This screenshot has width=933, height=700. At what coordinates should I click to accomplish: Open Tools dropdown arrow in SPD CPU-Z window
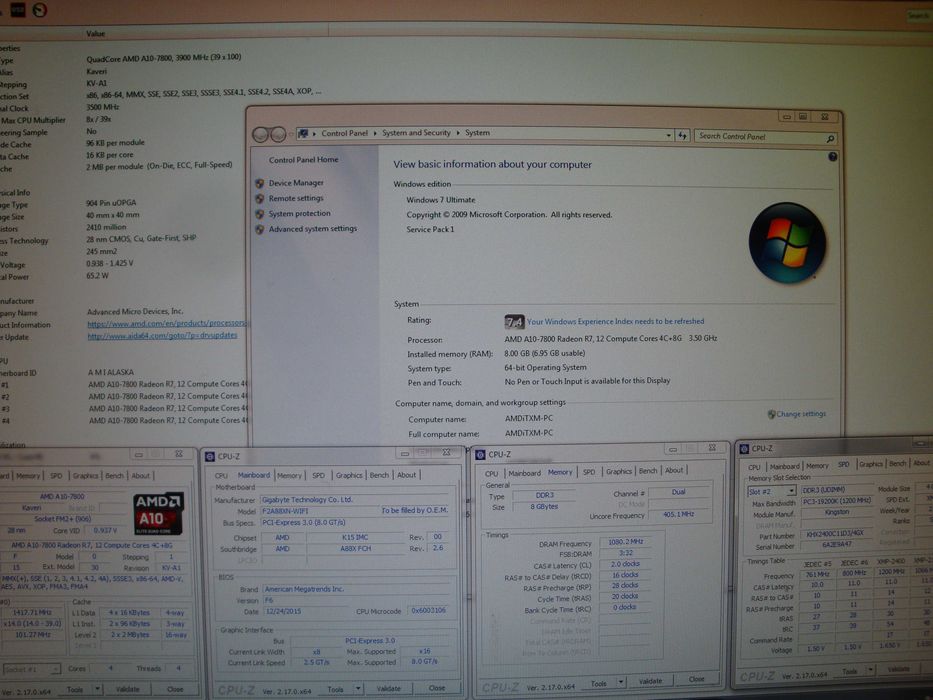(871, 670)
